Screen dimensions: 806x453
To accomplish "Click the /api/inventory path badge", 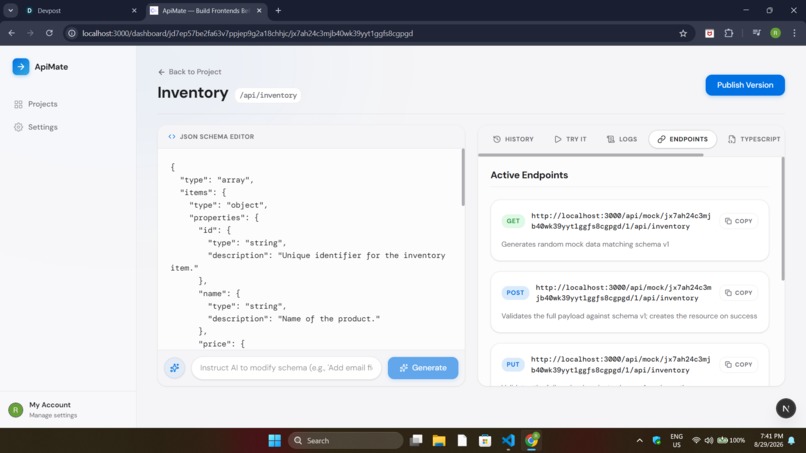I will tap(268, 96).
